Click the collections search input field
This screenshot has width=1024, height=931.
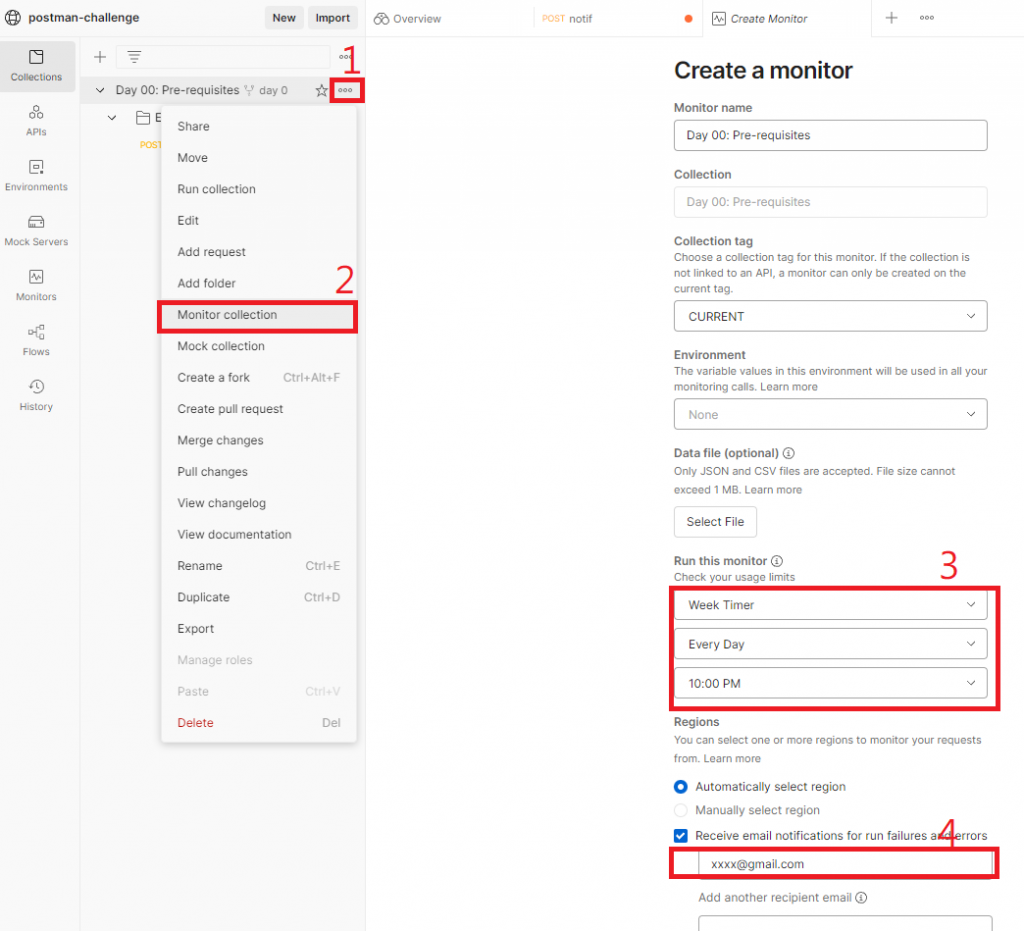pyautogui.click(x=223, y=57)
